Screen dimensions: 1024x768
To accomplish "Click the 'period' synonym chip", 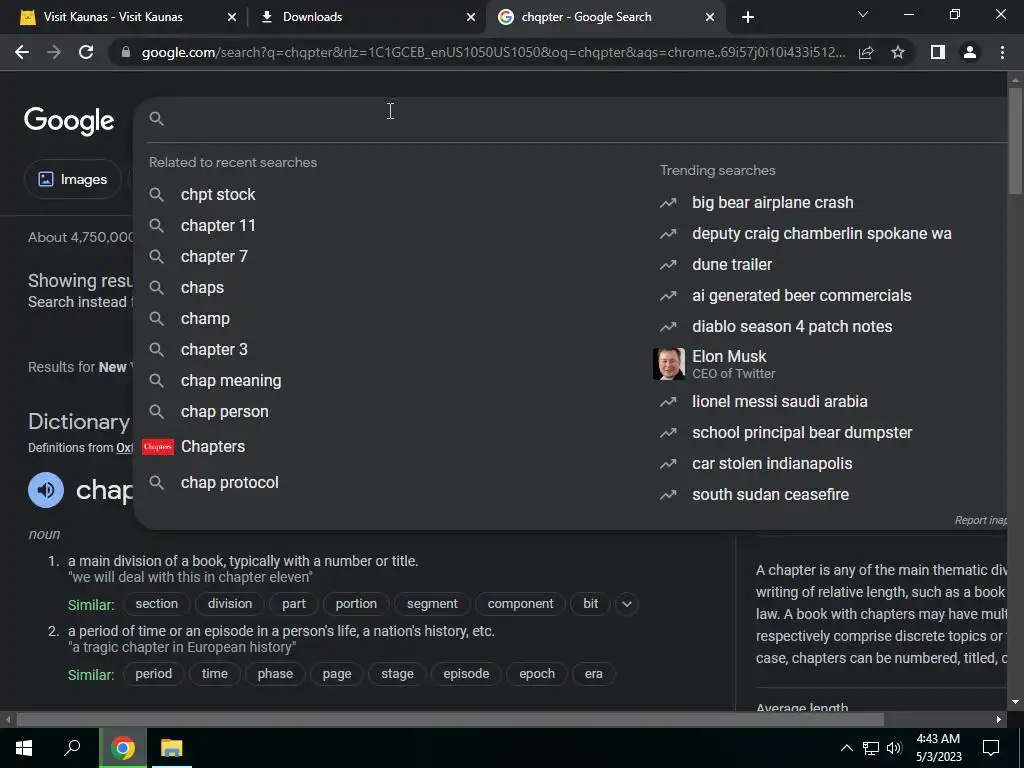I will 153,674.
